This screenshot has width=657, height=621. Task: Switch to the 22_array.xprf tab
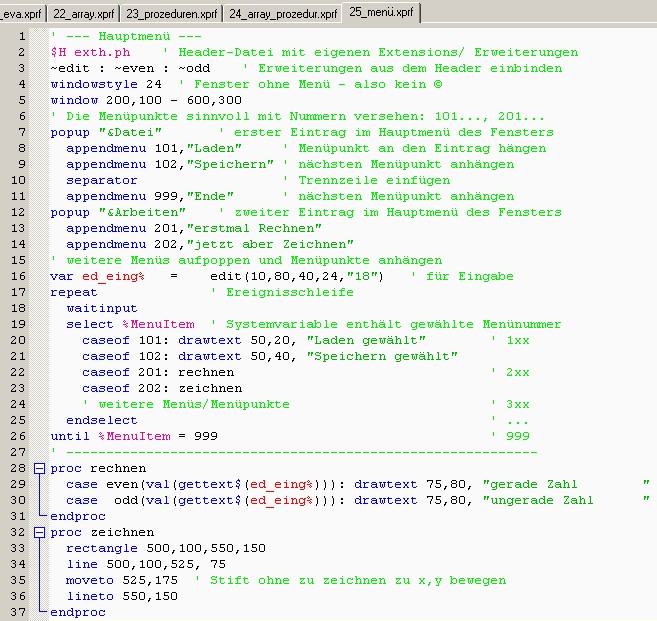[82, 13]
